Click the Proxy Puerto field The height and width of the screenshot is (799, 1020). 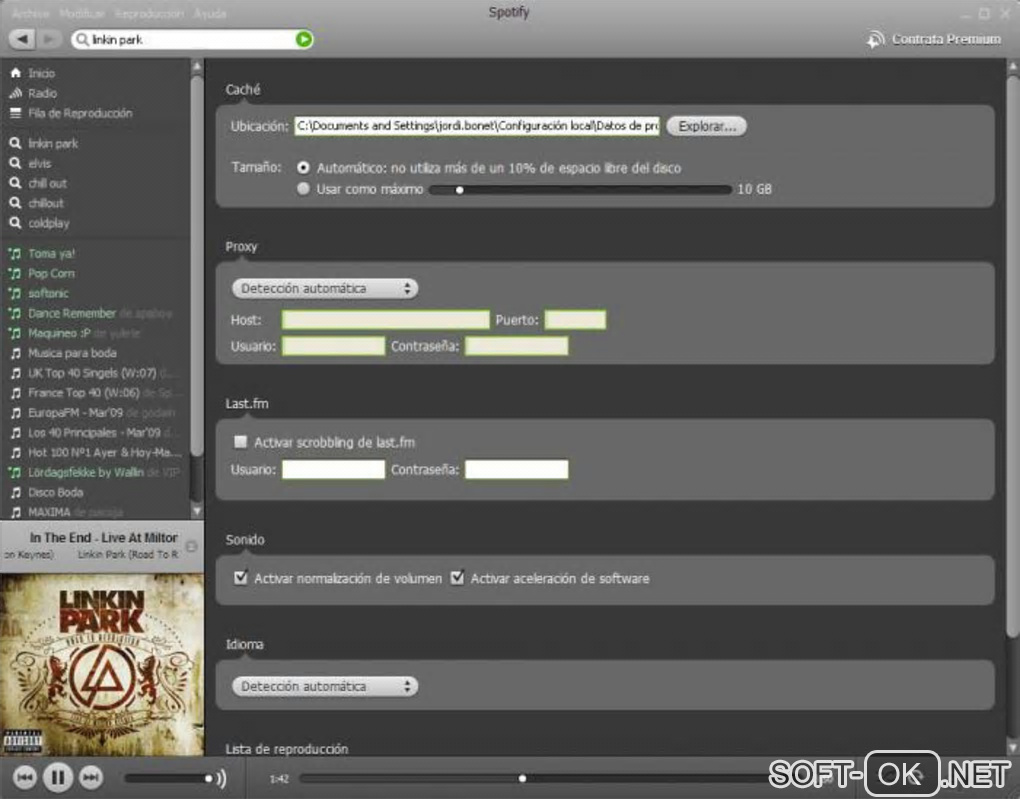575,319
